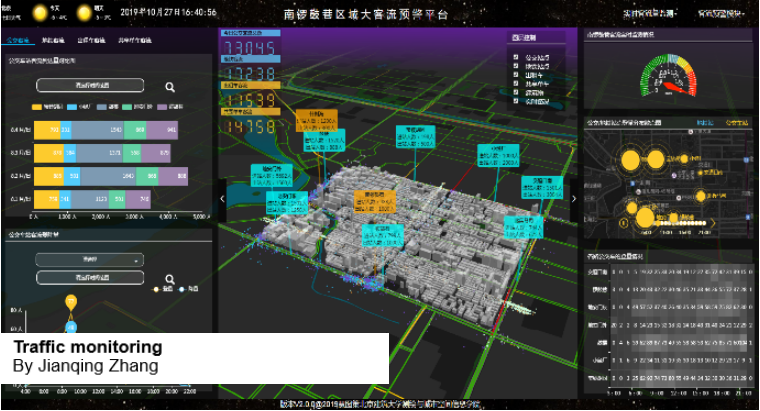This screenshot has width=760, height=411.
Task: Click the left arrow beside the 3D map
Action: point(222,198)
